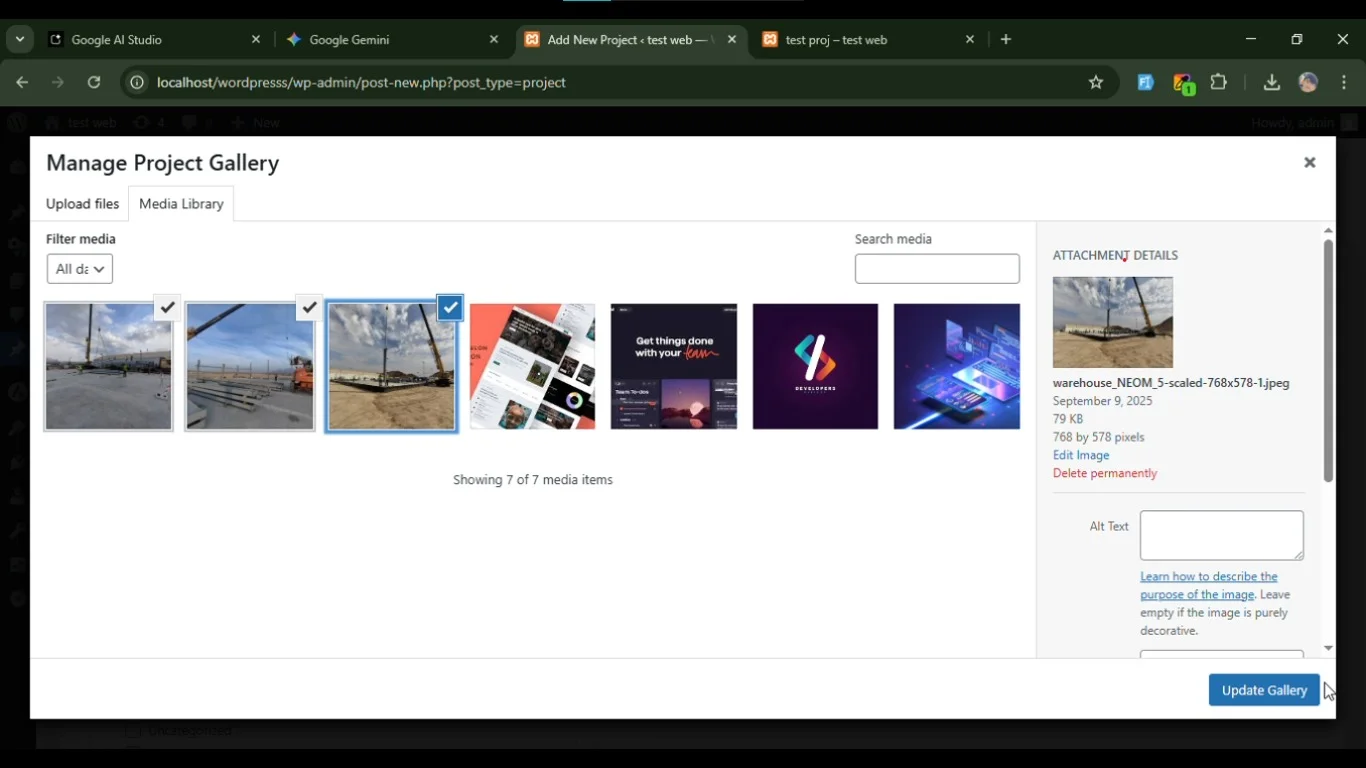Close the Google Gemini tab
1366x768 pixels.
tap(494, 40)
